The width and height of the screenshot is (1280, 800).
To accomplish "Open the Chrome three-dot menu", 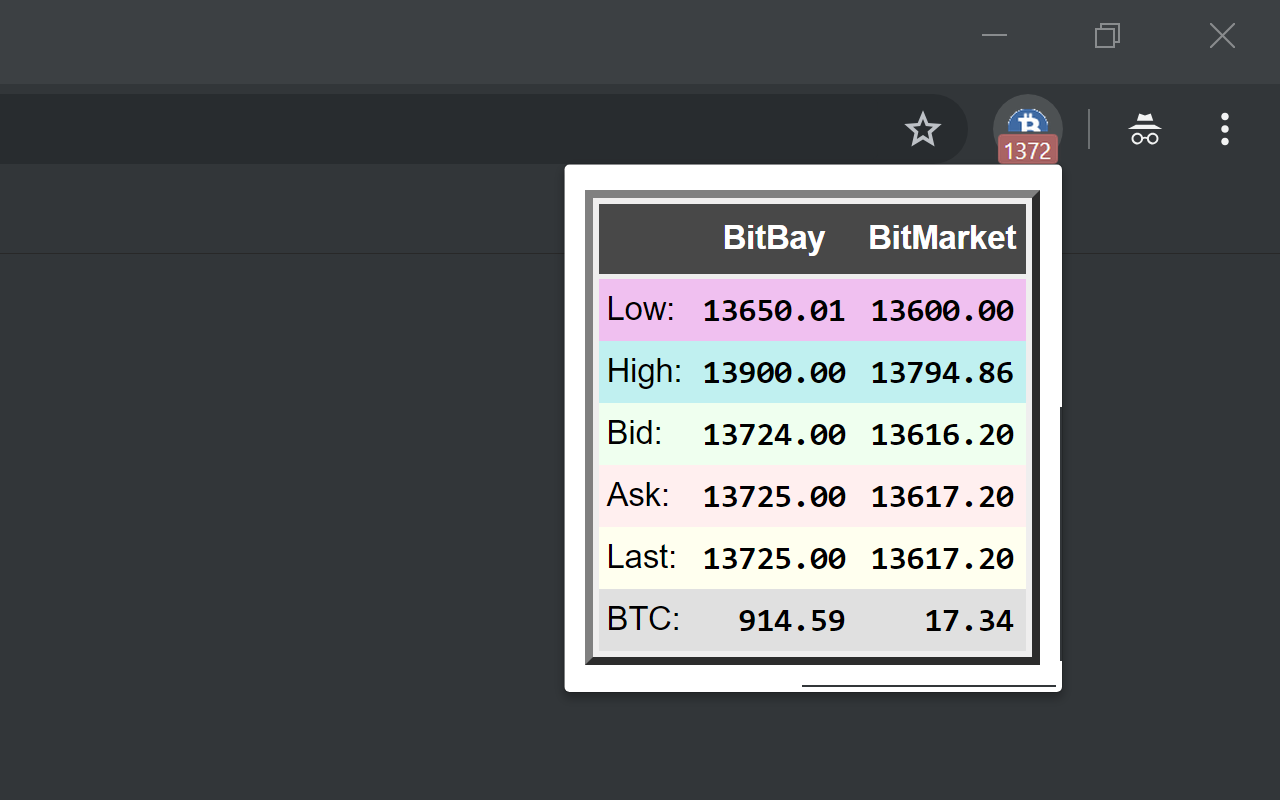I will (1225, 129).
